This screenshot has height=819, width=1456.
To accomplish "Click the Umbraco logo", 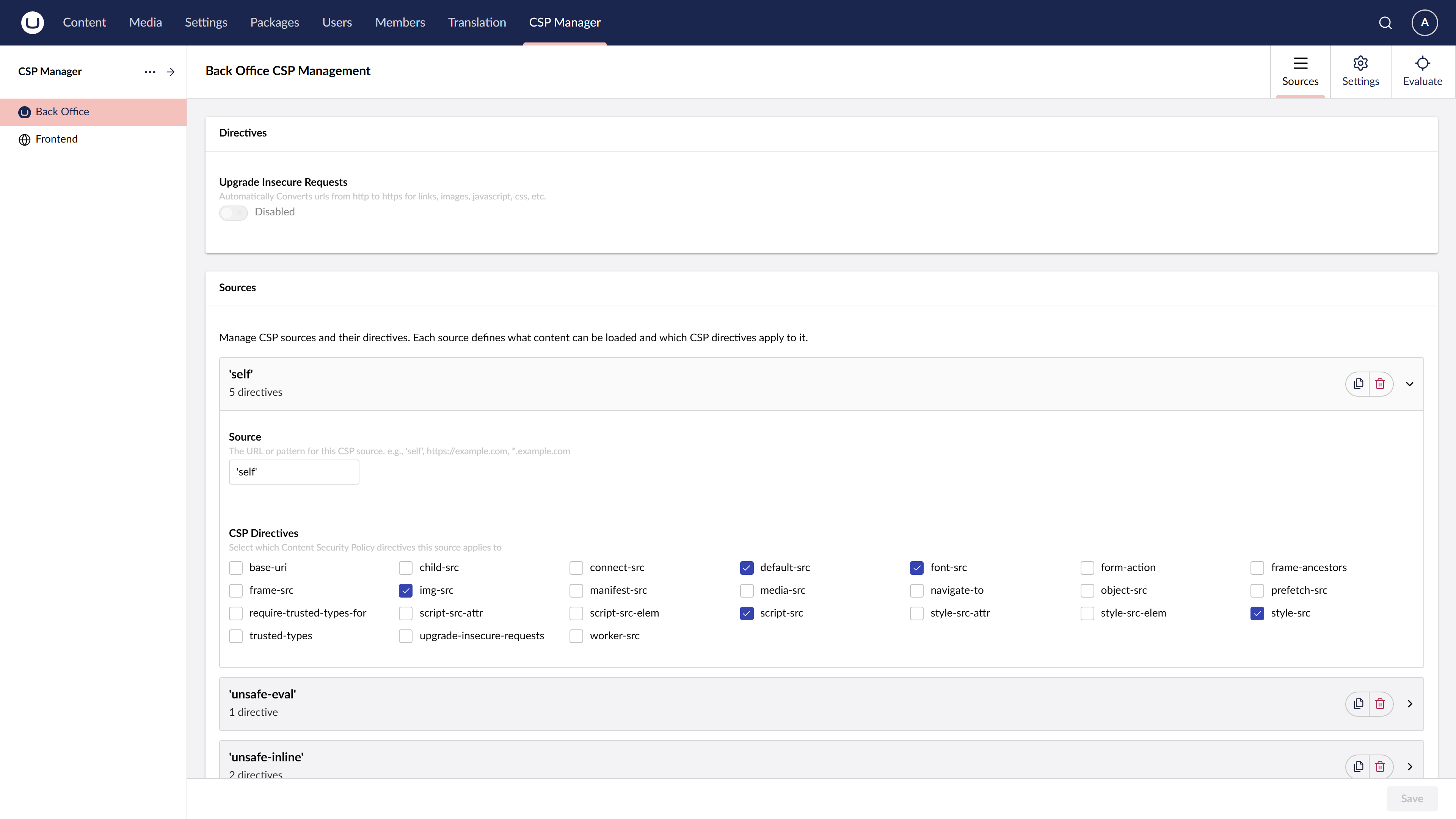I will coord(32,22).
